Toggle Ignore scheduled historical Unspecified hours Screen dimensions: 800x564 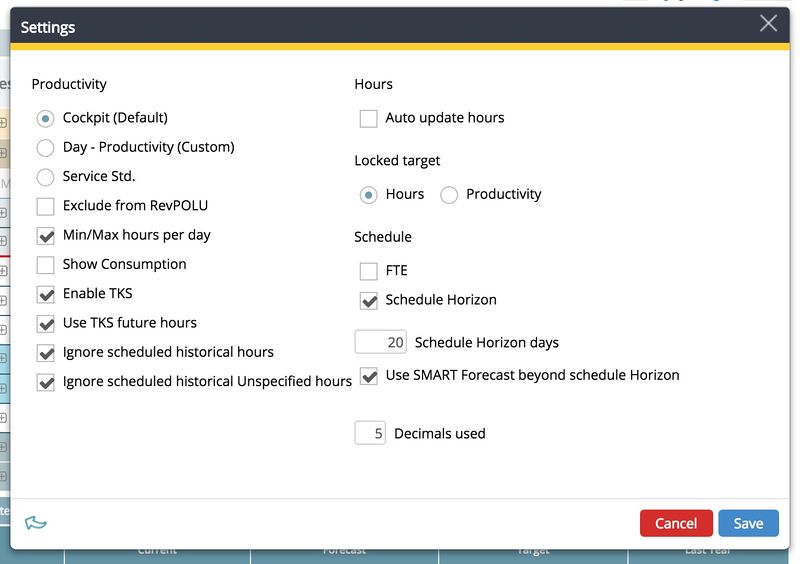point(46,382)
